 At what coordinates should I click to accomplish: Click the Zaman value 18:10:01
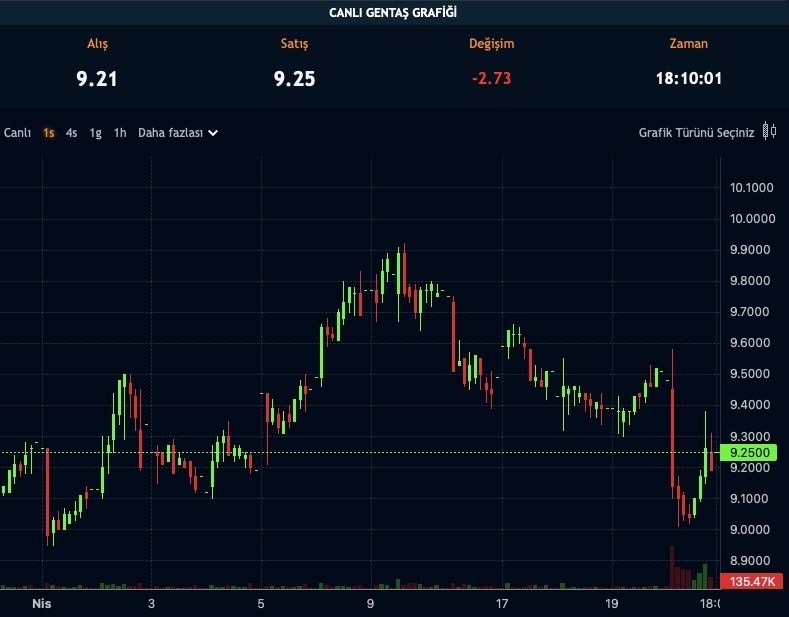[688, 79]
